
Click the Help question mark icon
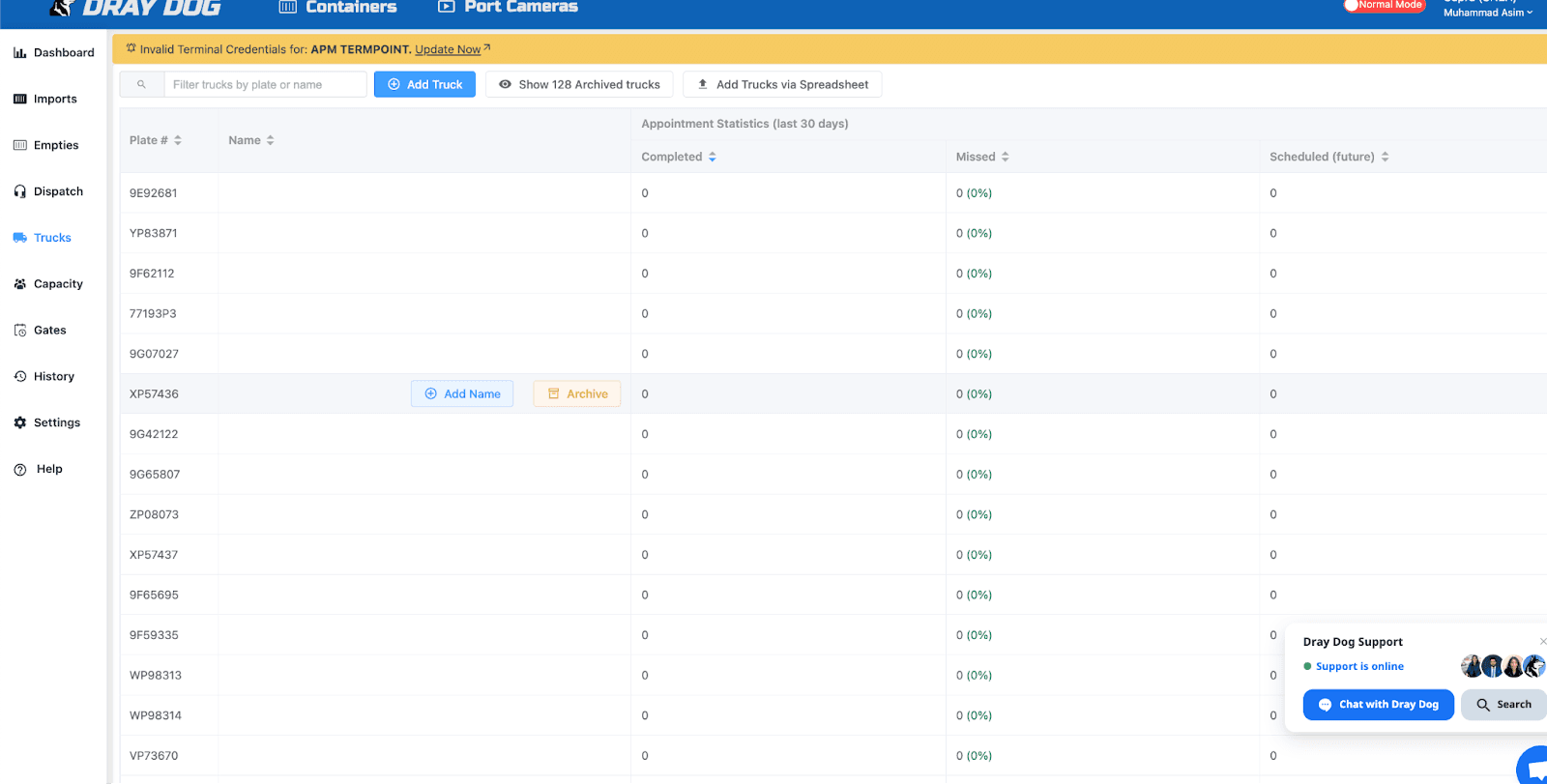19,470
